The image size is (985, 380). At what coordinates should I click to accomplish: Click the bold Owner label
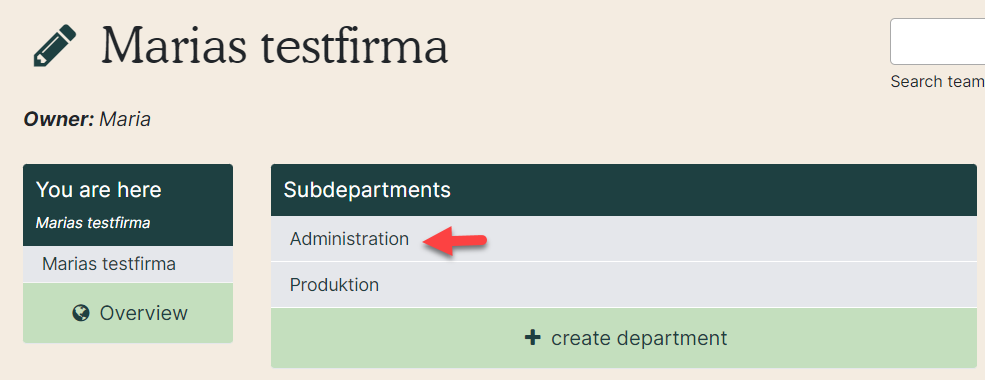(59, 119)
